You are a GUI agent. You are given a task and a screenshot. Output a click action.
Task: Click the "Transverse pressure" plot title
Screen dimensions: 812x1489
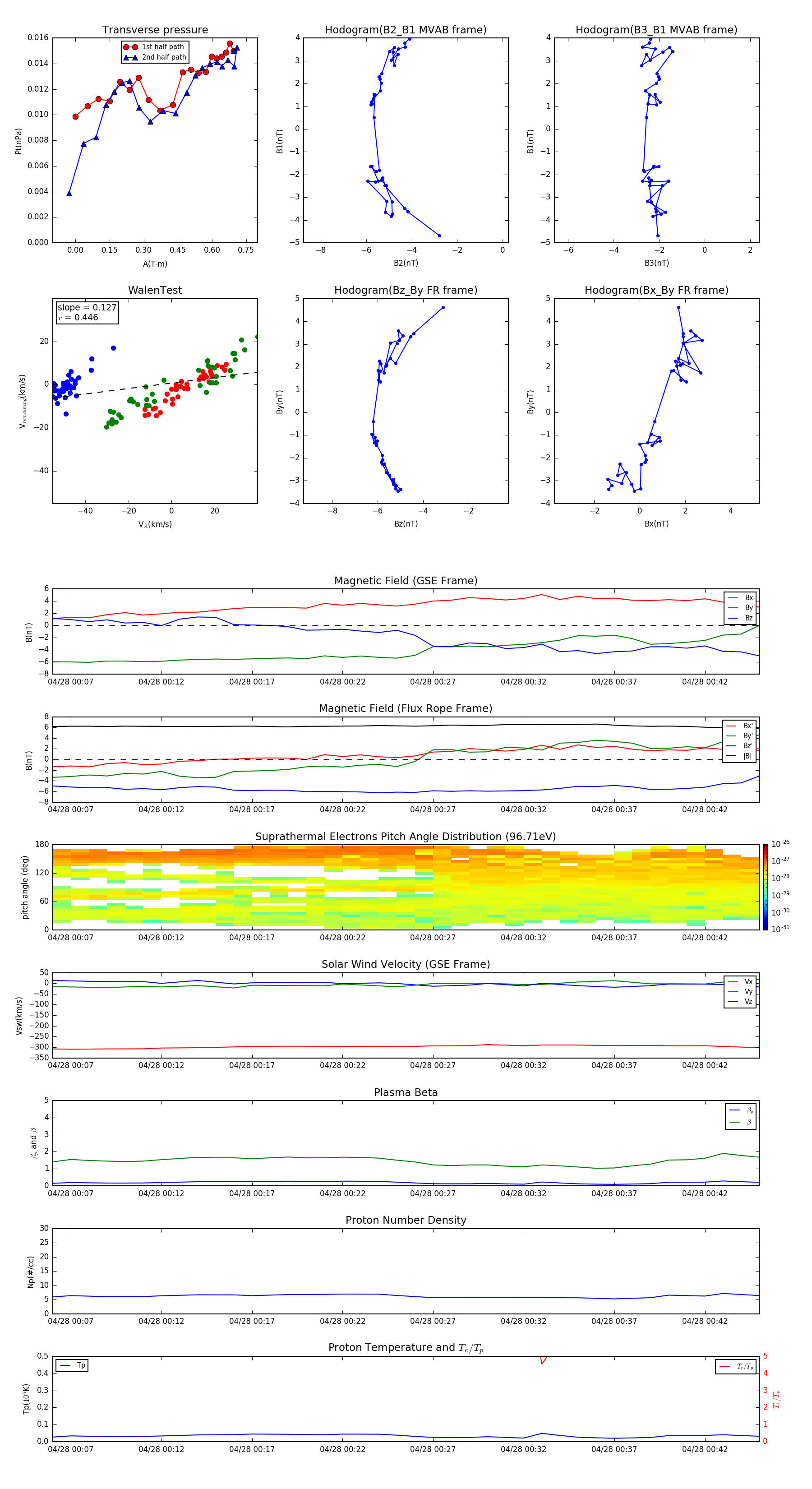[x=155, y=29]
